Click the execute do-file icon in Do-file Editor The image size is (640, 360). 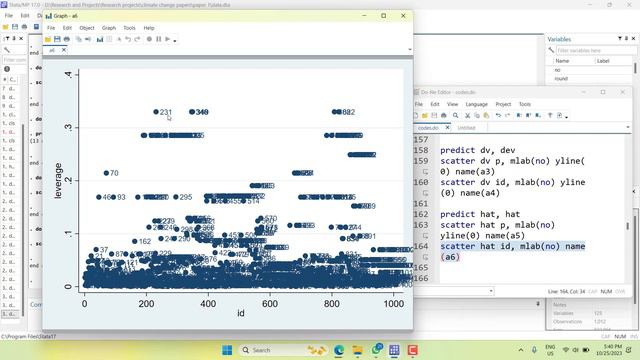pyautogui.click(x=560, y=116)
